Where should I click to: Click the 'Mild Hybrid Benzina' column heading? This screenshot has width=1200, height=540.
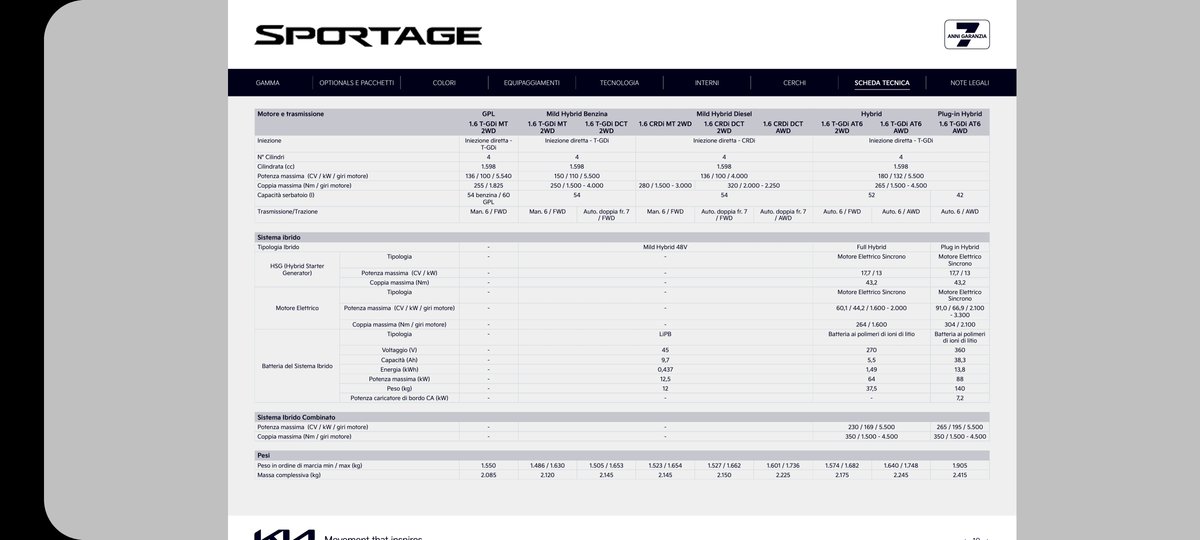coord(577,114)
